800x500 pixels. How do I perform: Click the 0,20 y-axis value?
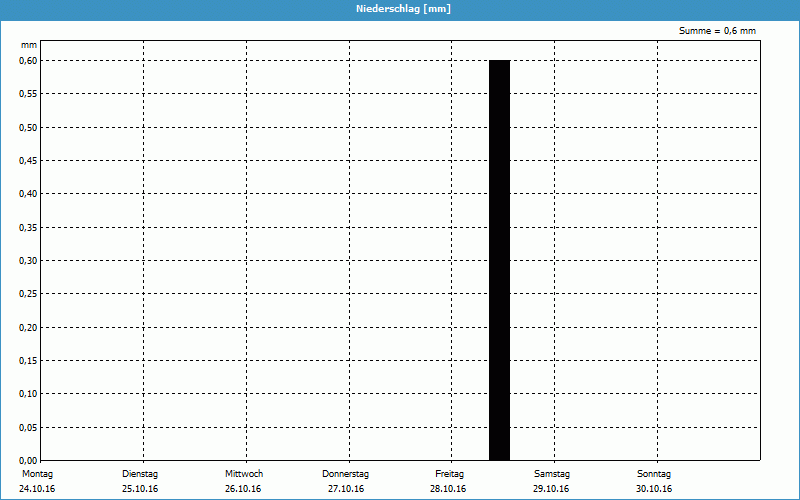(x=28, y=328)
